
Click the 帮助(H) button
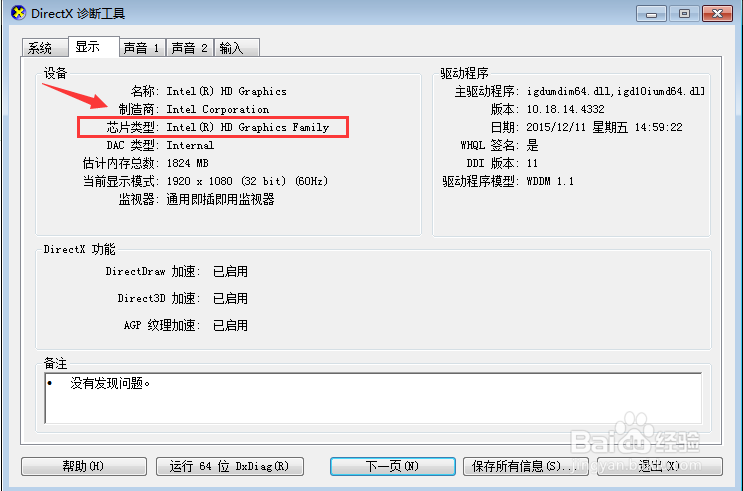[x=84, y=466]
